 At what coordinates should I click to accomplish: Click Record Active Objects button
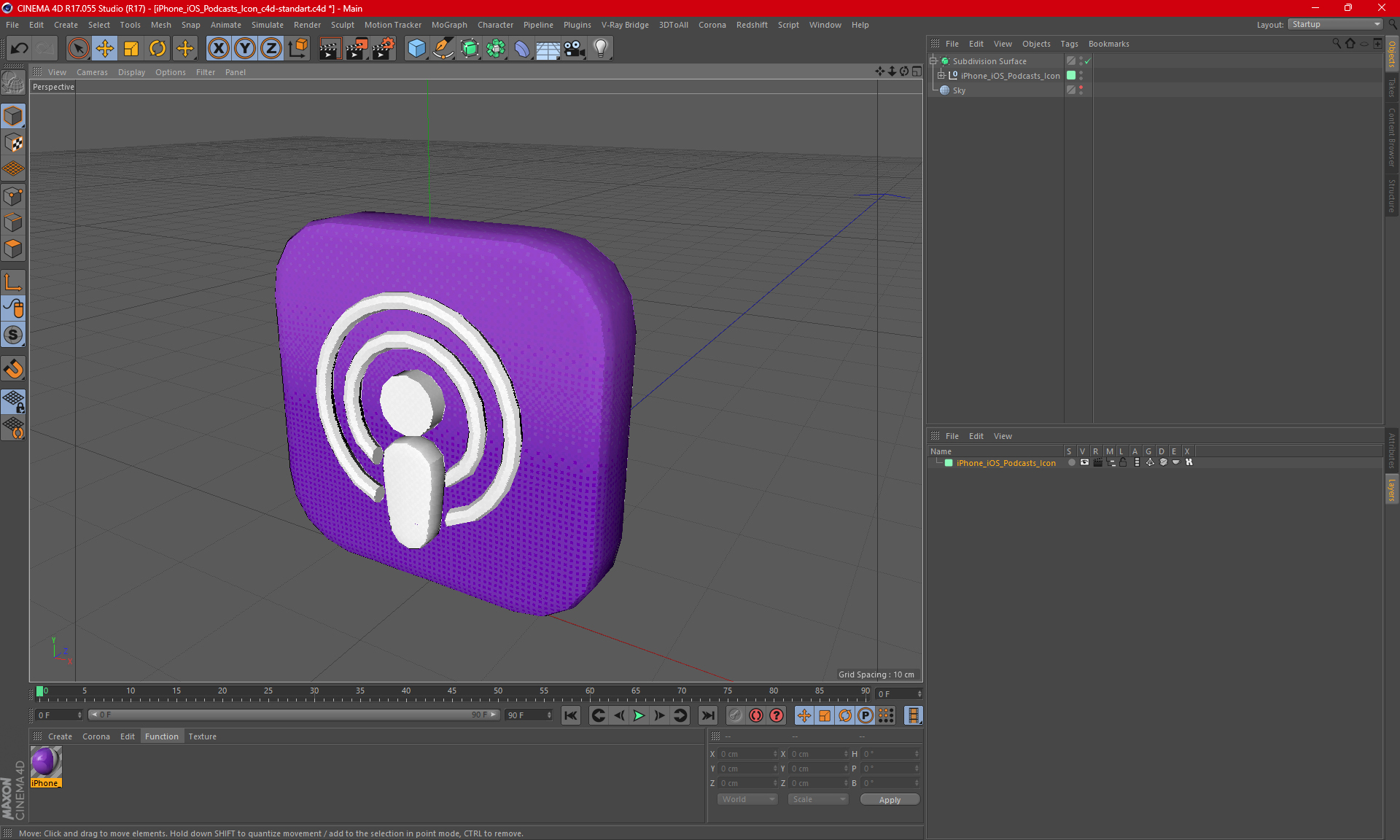[735, 715]
